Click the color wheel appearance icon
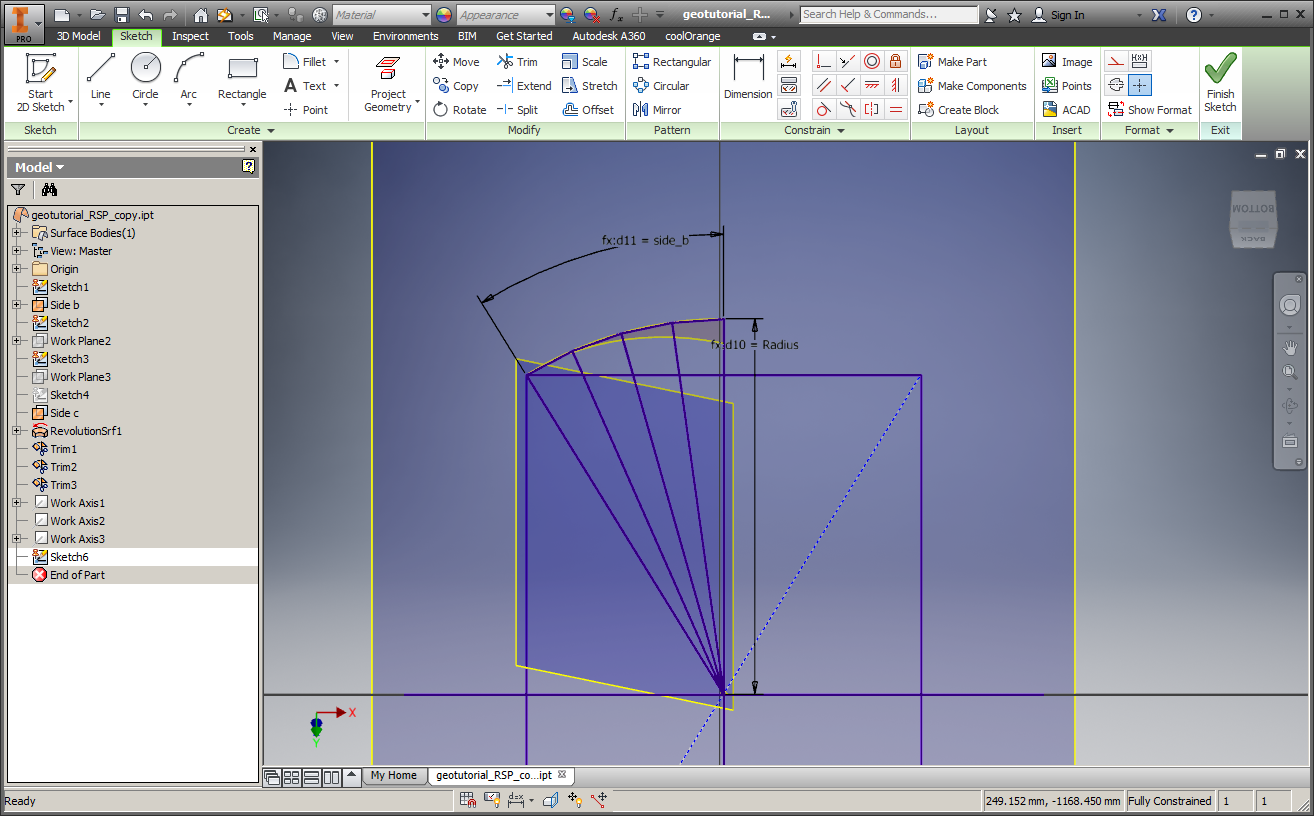 (x=443, y=15)
